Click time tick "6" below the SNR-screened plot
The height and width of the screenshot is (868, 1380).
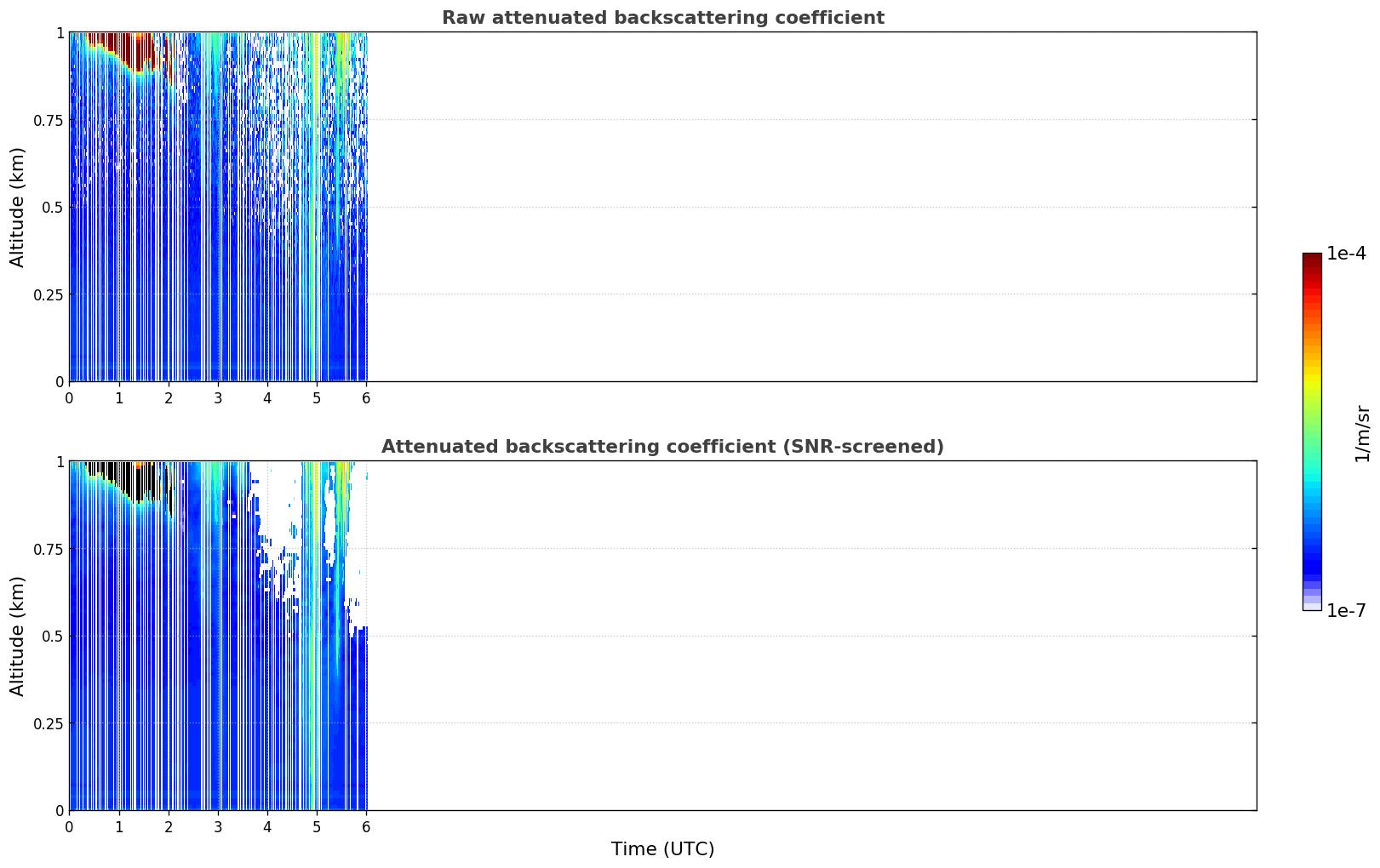[366, 826]
